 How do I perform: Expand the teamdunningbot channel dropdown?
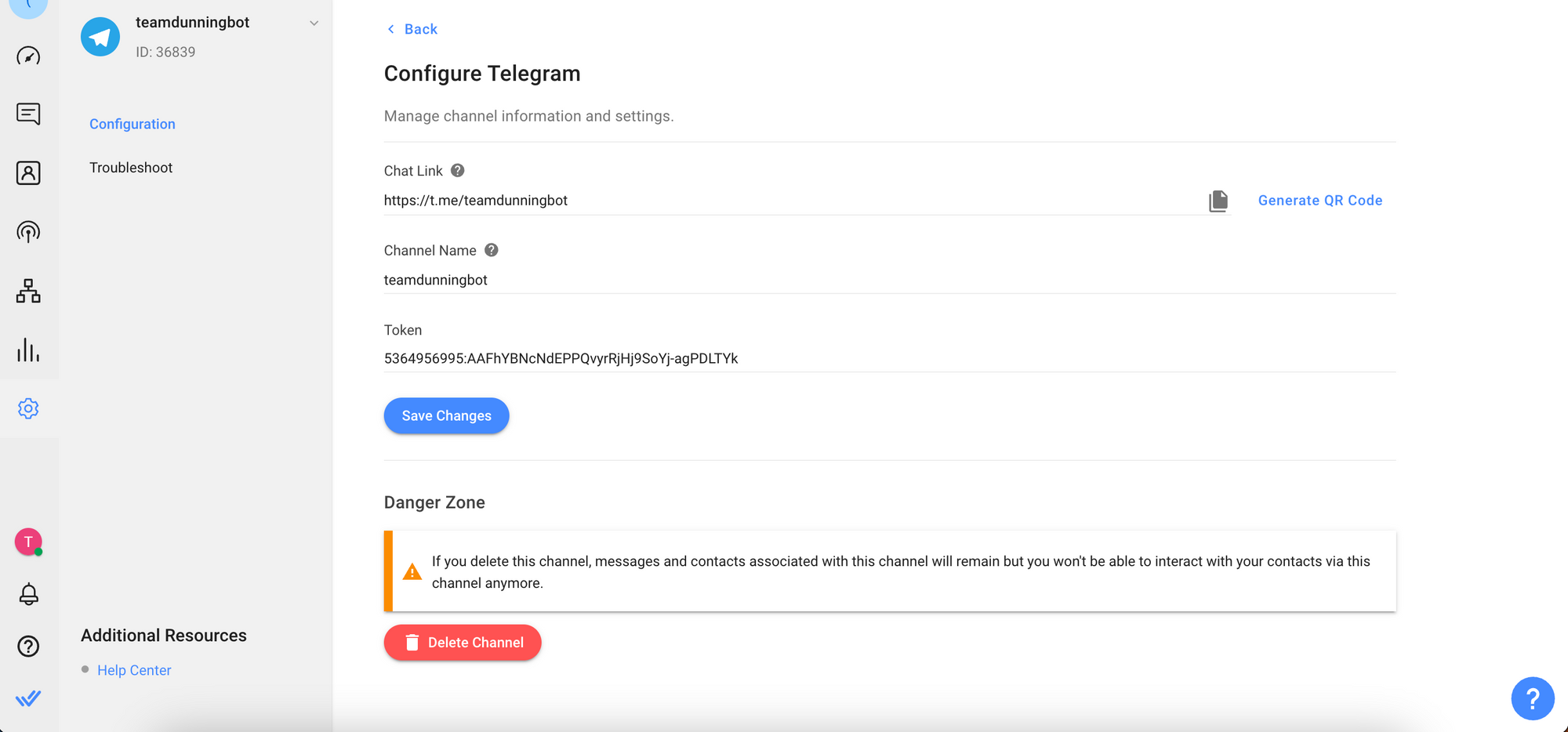coord(314,24)
